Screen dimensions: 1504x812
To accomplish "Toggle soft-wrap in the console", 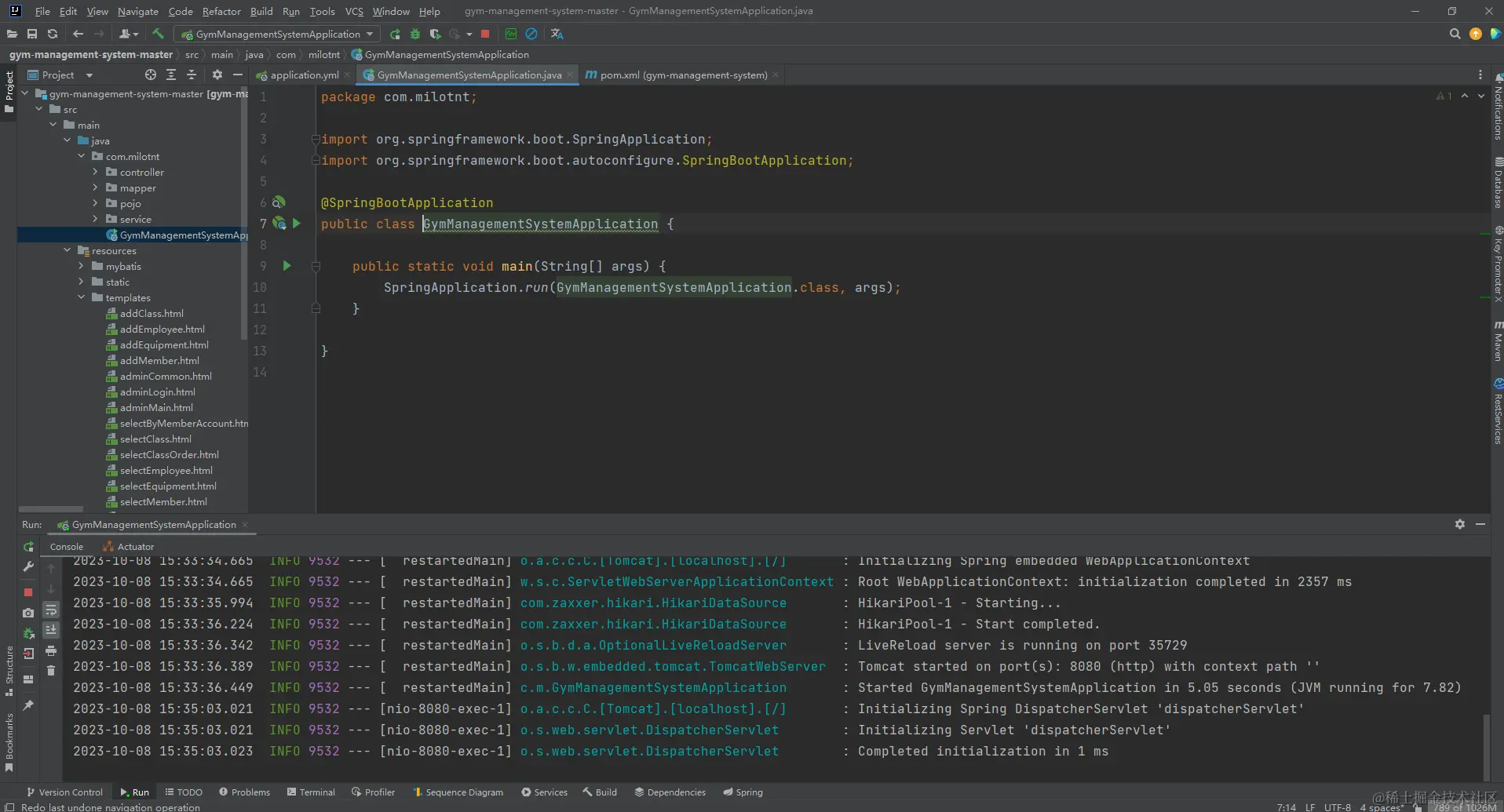I will click(51, 610).
